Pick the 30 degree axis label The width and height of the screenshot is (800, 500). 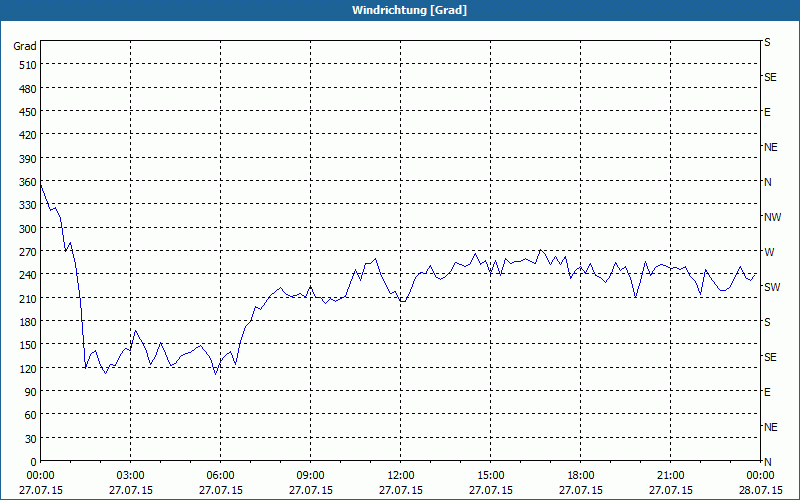(x=31, y=439)
